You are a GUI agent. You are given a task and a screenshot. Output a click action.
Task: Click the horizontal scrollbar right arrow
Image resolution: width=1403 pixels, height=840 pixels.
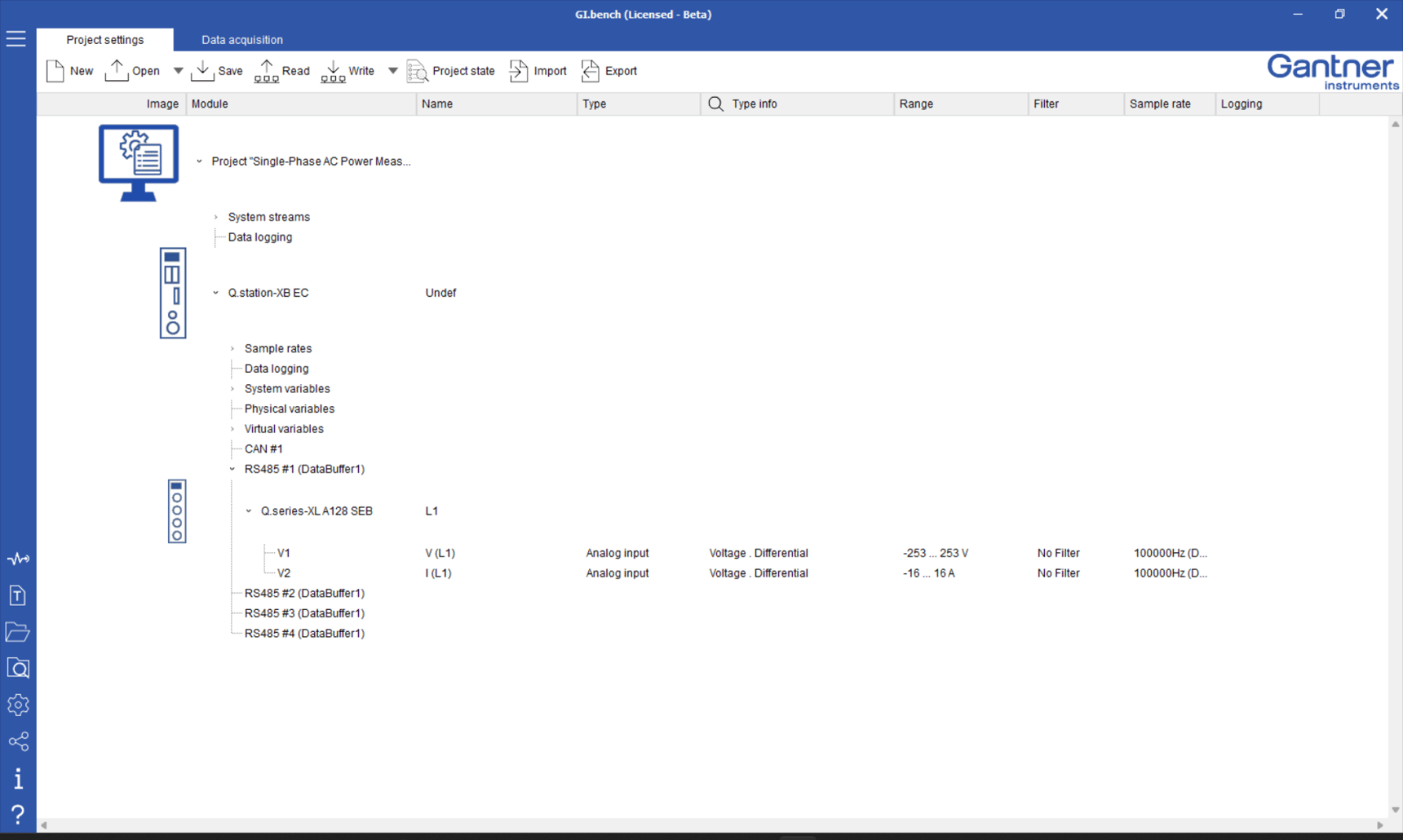click(x=1380, y=825)
